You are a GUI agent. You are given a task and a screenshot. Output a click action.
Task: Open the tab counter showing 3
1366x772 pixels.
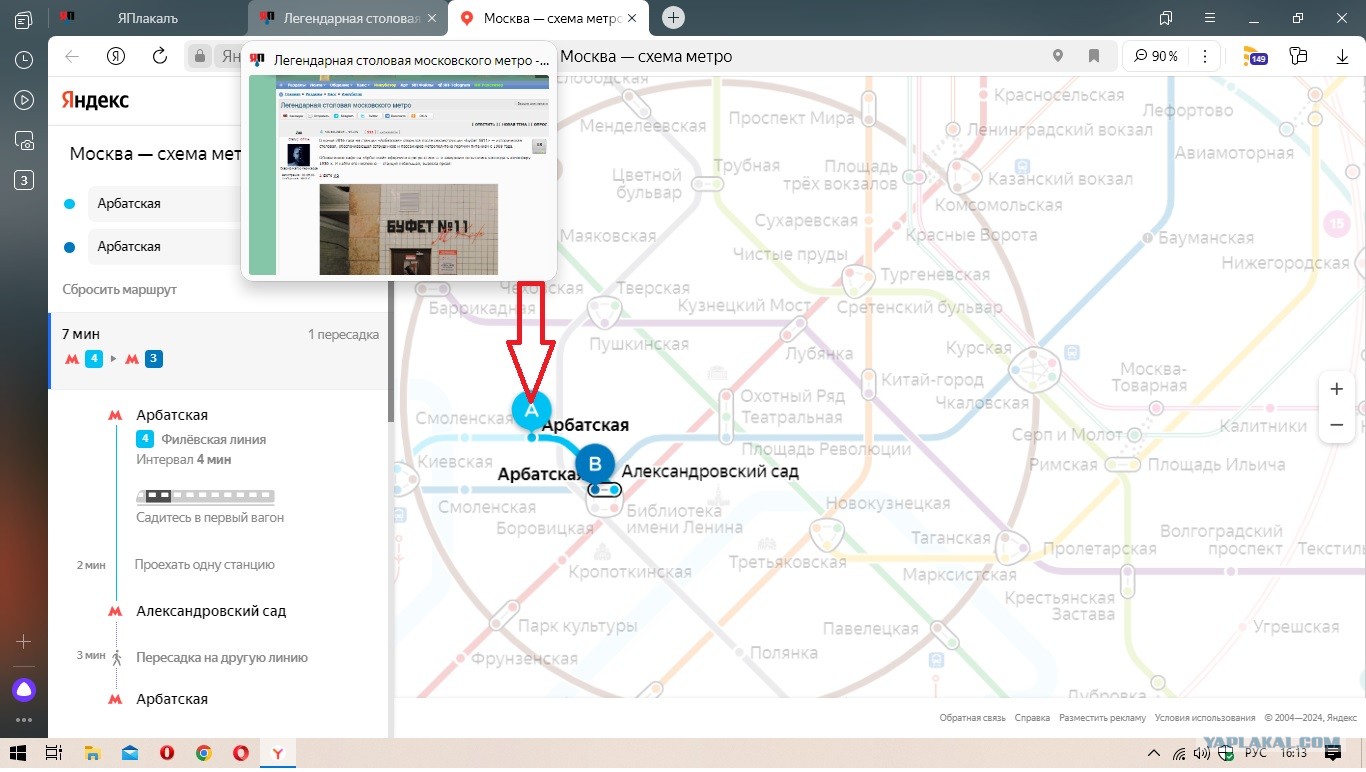tap(24, 181)
